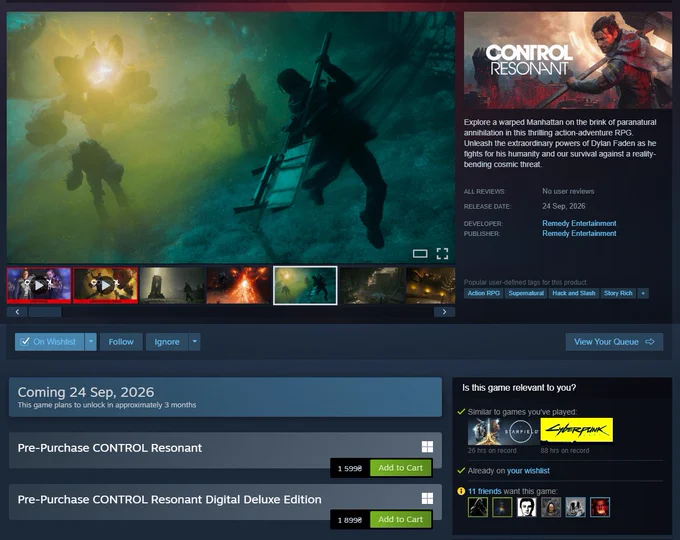Screen dimensions: 680x540
Task: Expand the wishlist dropdown arrow
Action: 91,342
